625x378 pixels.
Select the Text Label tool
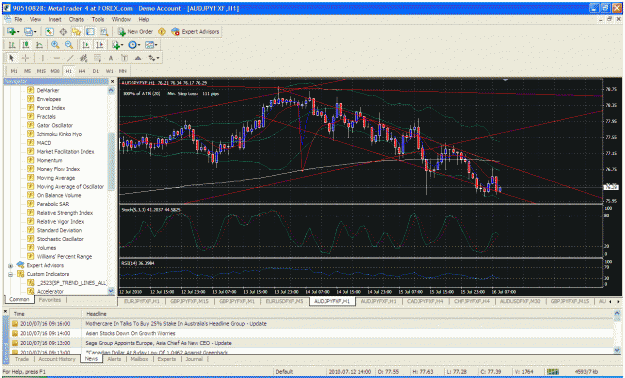tap(124, 58)
